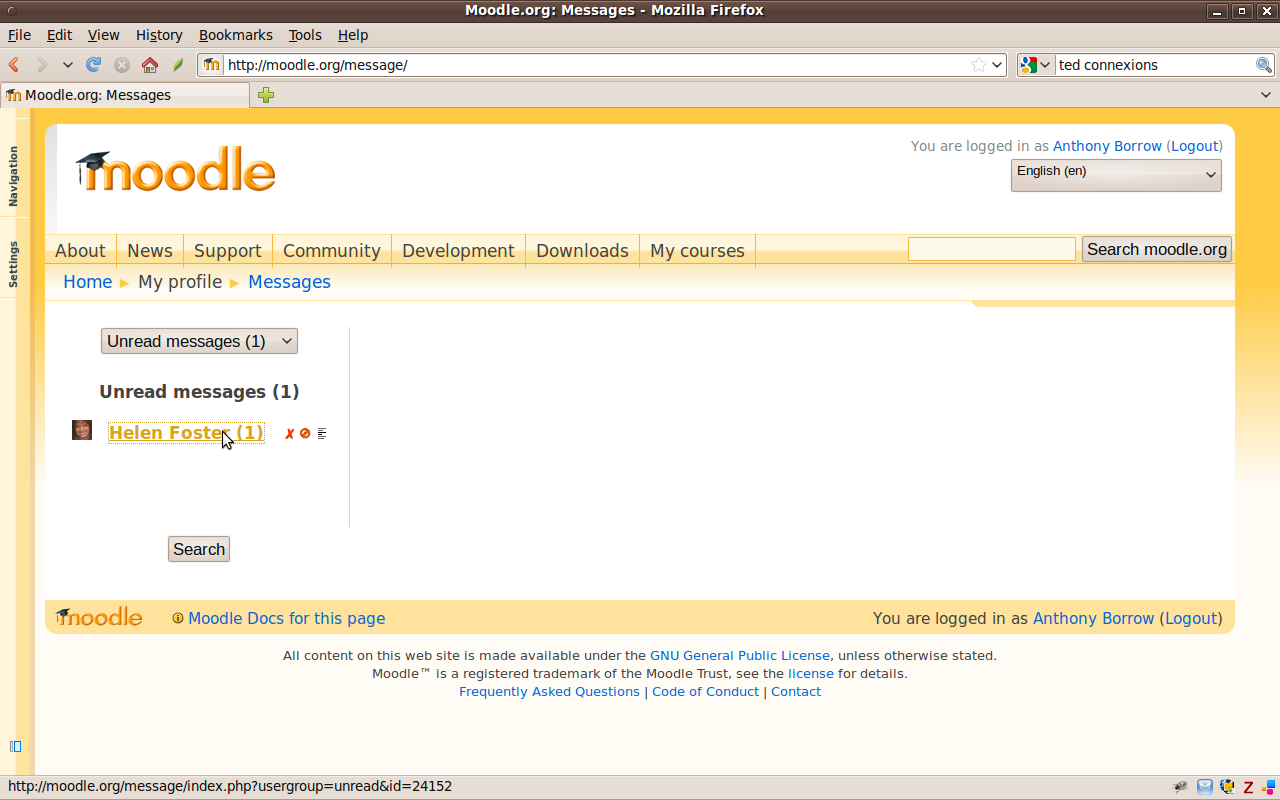1280x800 pixels.
Task: Open the Development navigation item
Action: click(x=458, y=251)
